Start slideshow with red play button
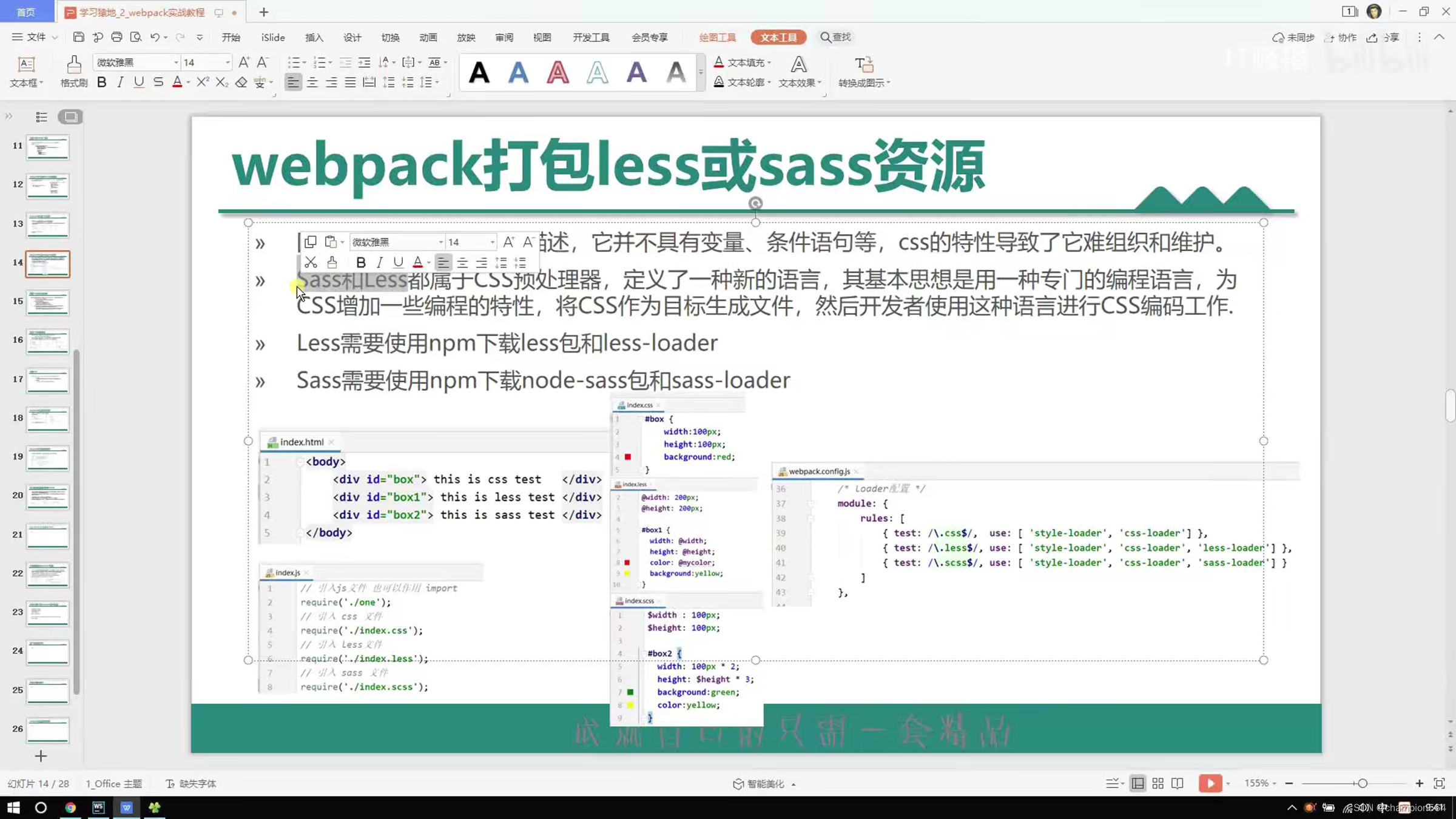The width and height of the screenshot is (1456, 819). click(1210, 783)
